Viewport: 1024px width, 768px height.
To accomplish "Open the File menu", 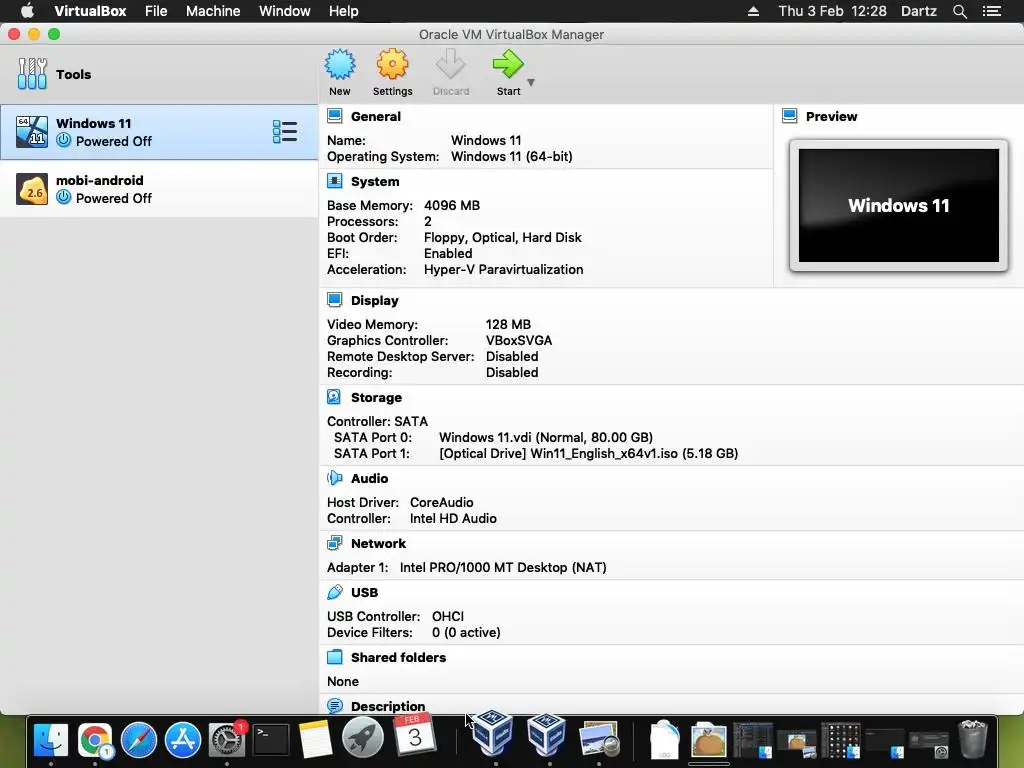I will [156, 11].
